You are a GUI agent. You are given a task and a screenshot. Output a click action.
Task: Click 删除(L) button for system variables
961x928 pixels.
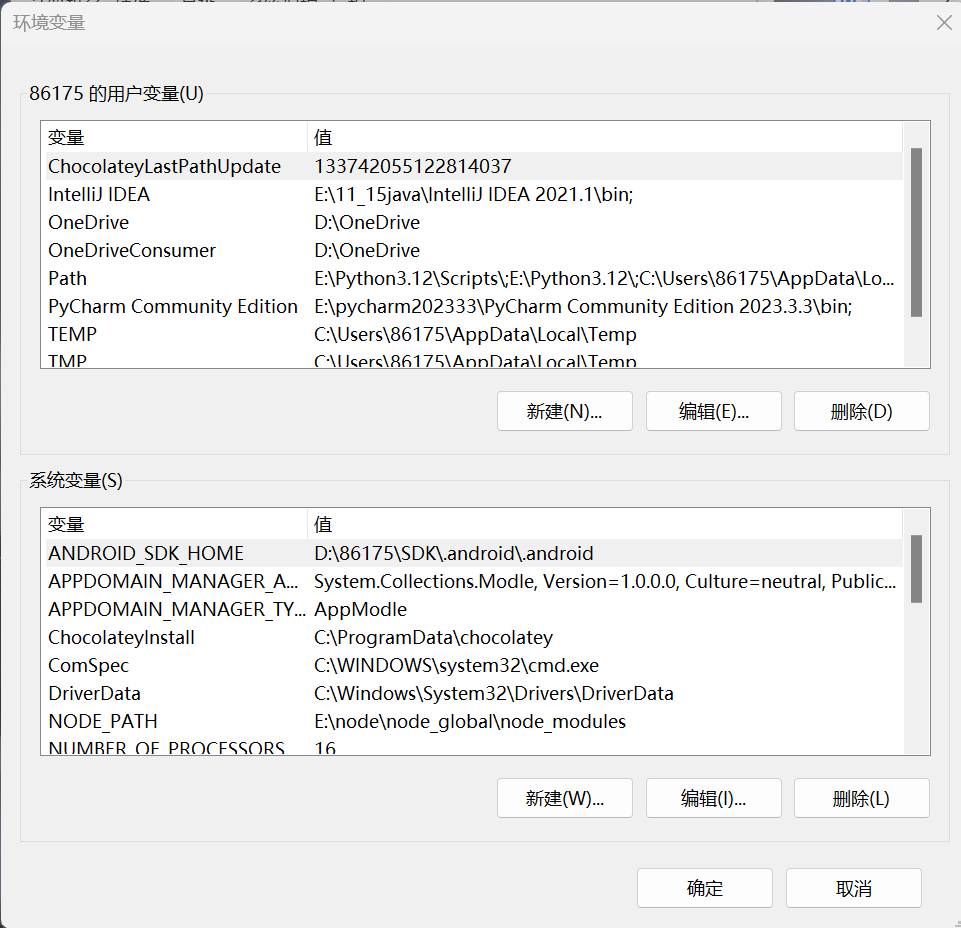tap(861, 798)
